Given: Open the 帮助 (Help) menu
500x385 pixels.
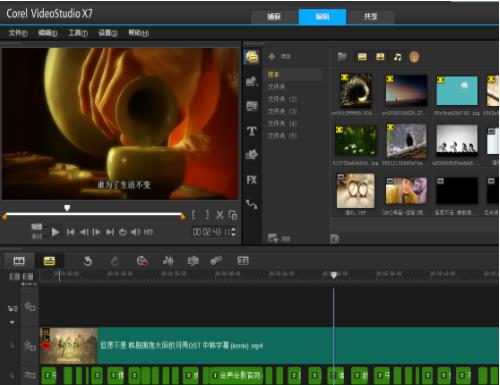Looking at the screenshot, I should click(139, 33).
